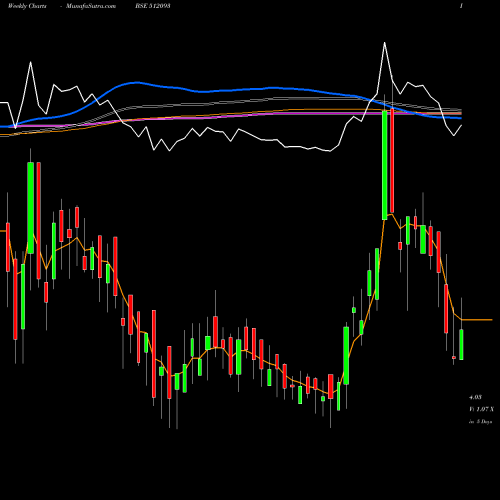500x500 pixels.
Task: Click the 'BSE 512093' symbol text
Action: click(x=153, y=6)
